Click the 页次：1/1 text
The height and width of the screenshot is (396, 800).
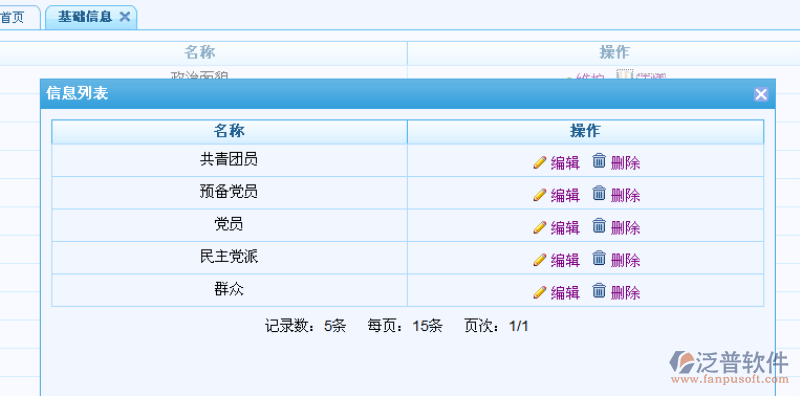(x=496, y=326)
